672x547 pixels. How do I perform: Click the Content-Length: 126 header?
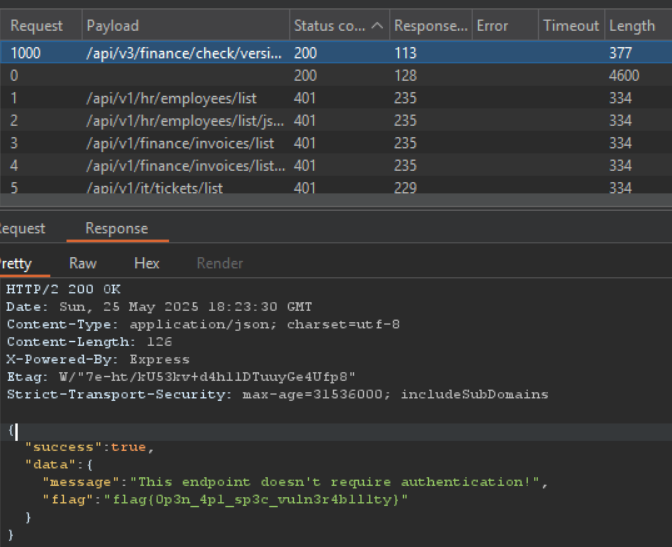click(89, 342)
